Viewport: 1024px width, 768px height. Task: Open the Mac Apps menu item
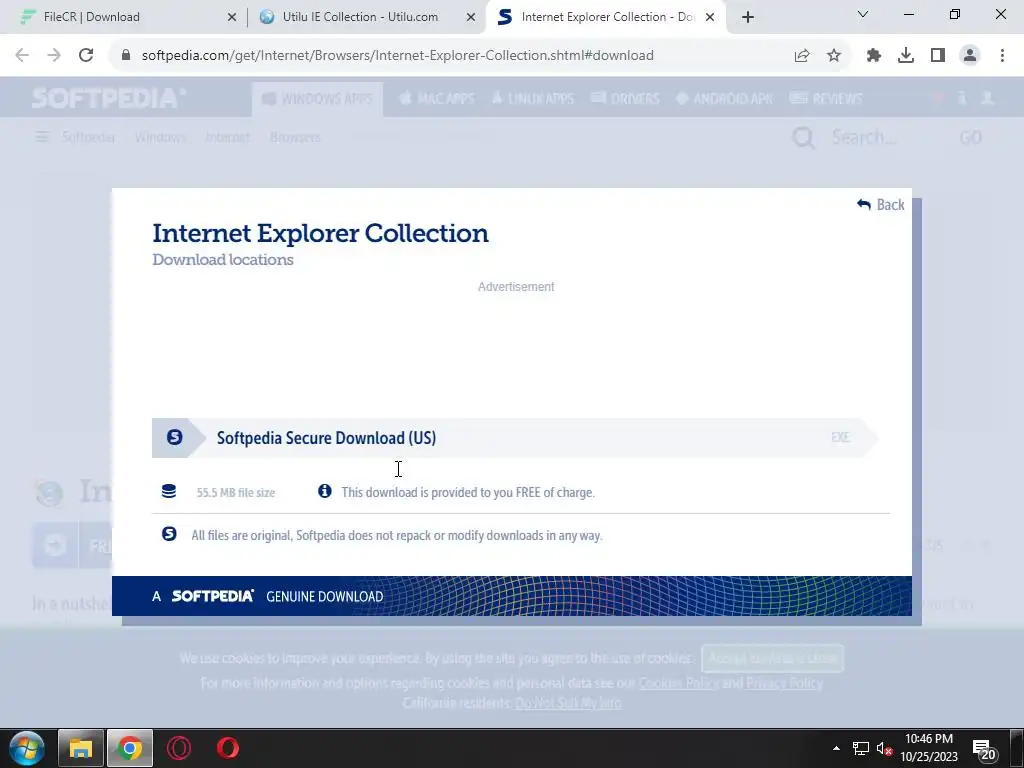pyautogui.click(x=437, y=99)
